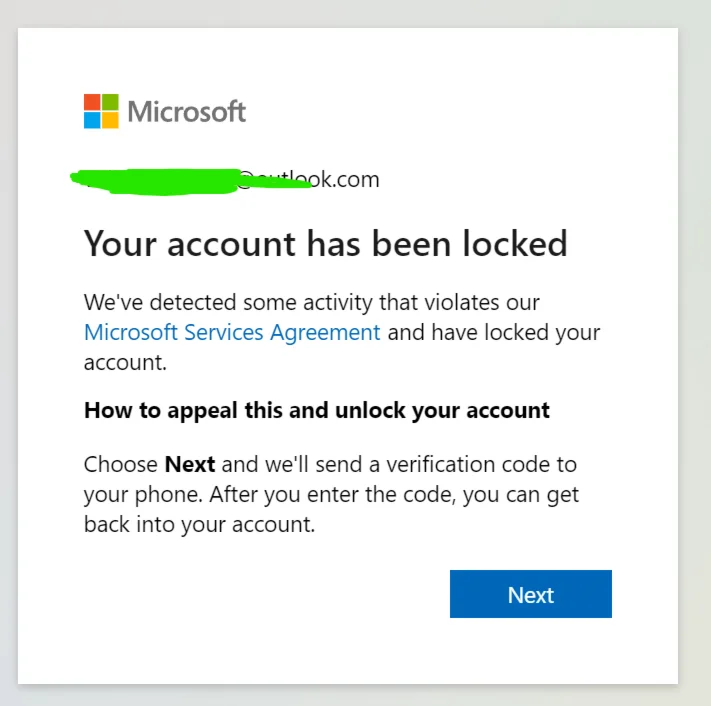Screen dimensions: 711x706
Task: Click the "Your account has been locked" heading
Action: coord(325,243)
